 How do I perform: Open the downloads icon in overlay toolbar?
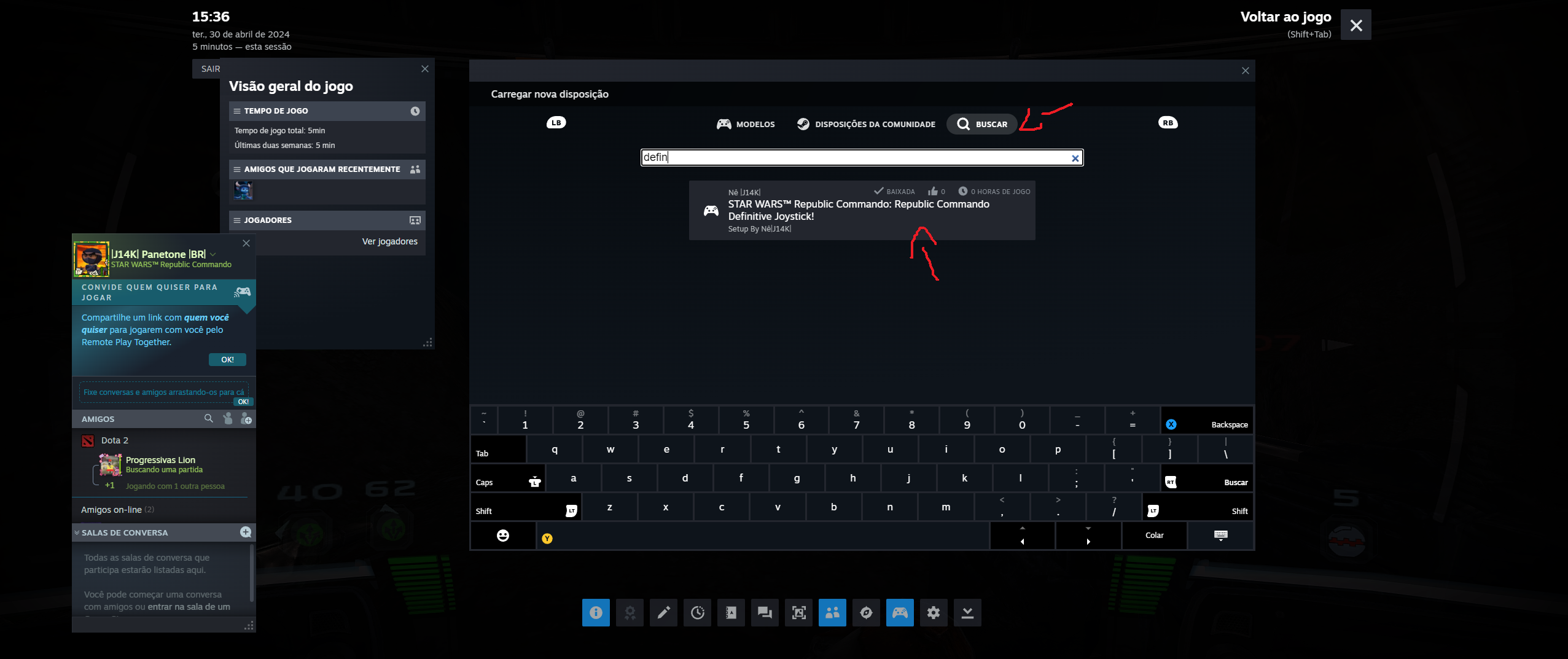click(x=967, y=612)
